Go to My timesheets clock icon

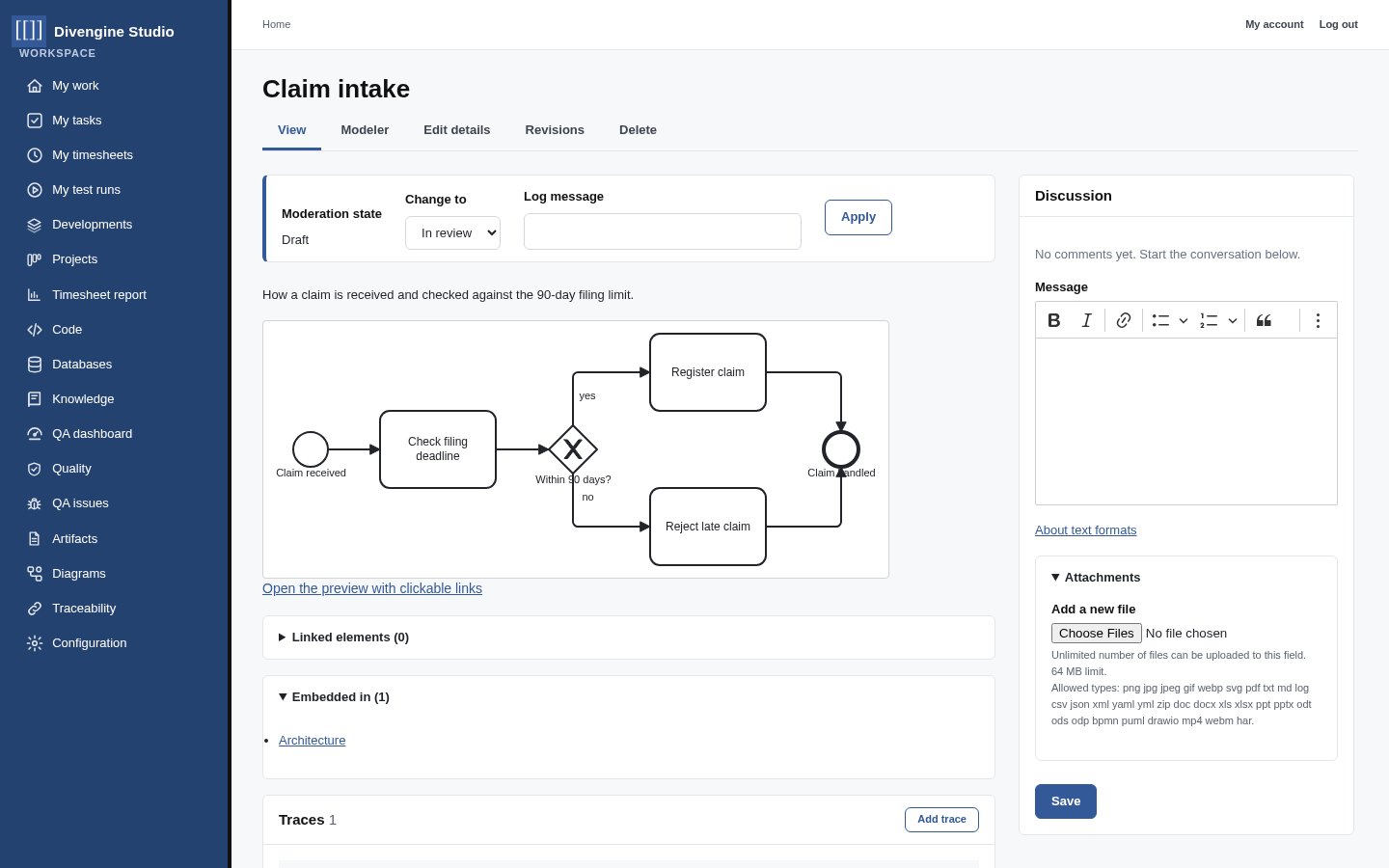(x=35, y=155)
